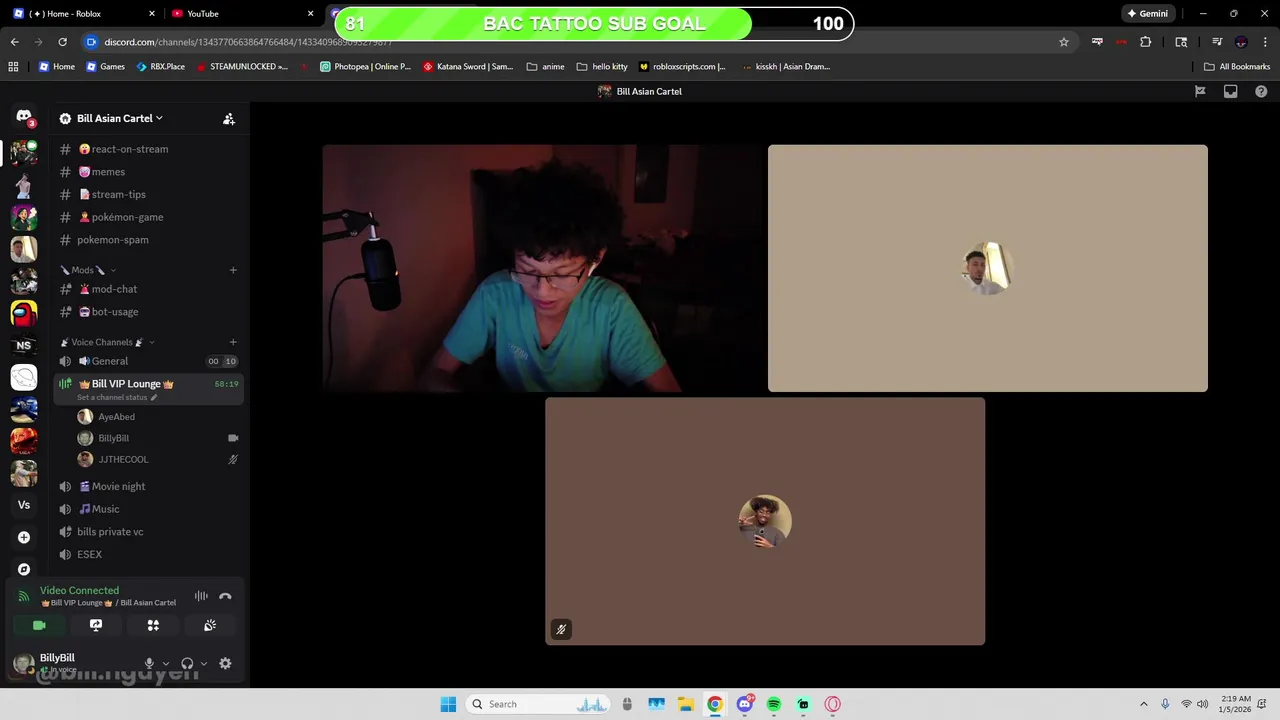Open Discover servers compass icon
Screen dimensions: 1280x720
24,569
